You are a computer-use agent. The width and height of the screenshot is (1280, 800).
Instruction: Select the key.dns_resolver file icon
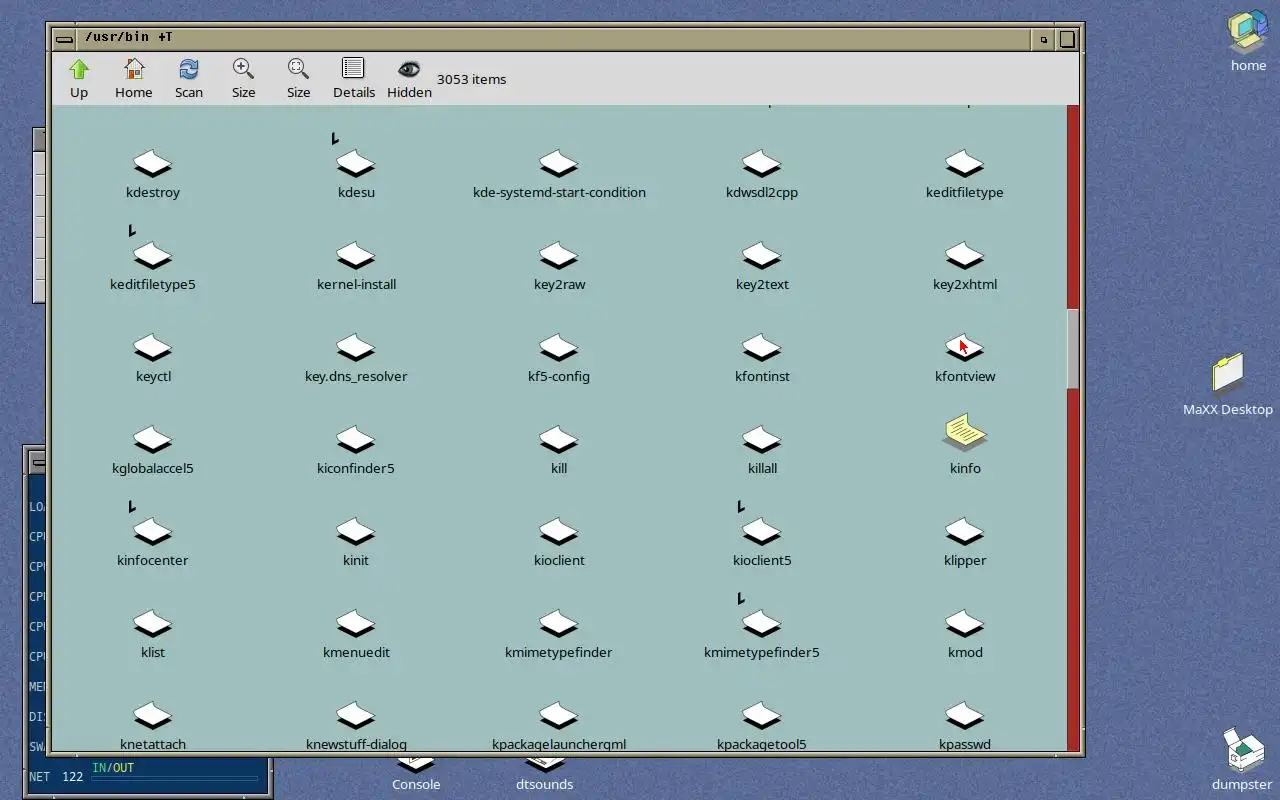(x=356, y=348)
